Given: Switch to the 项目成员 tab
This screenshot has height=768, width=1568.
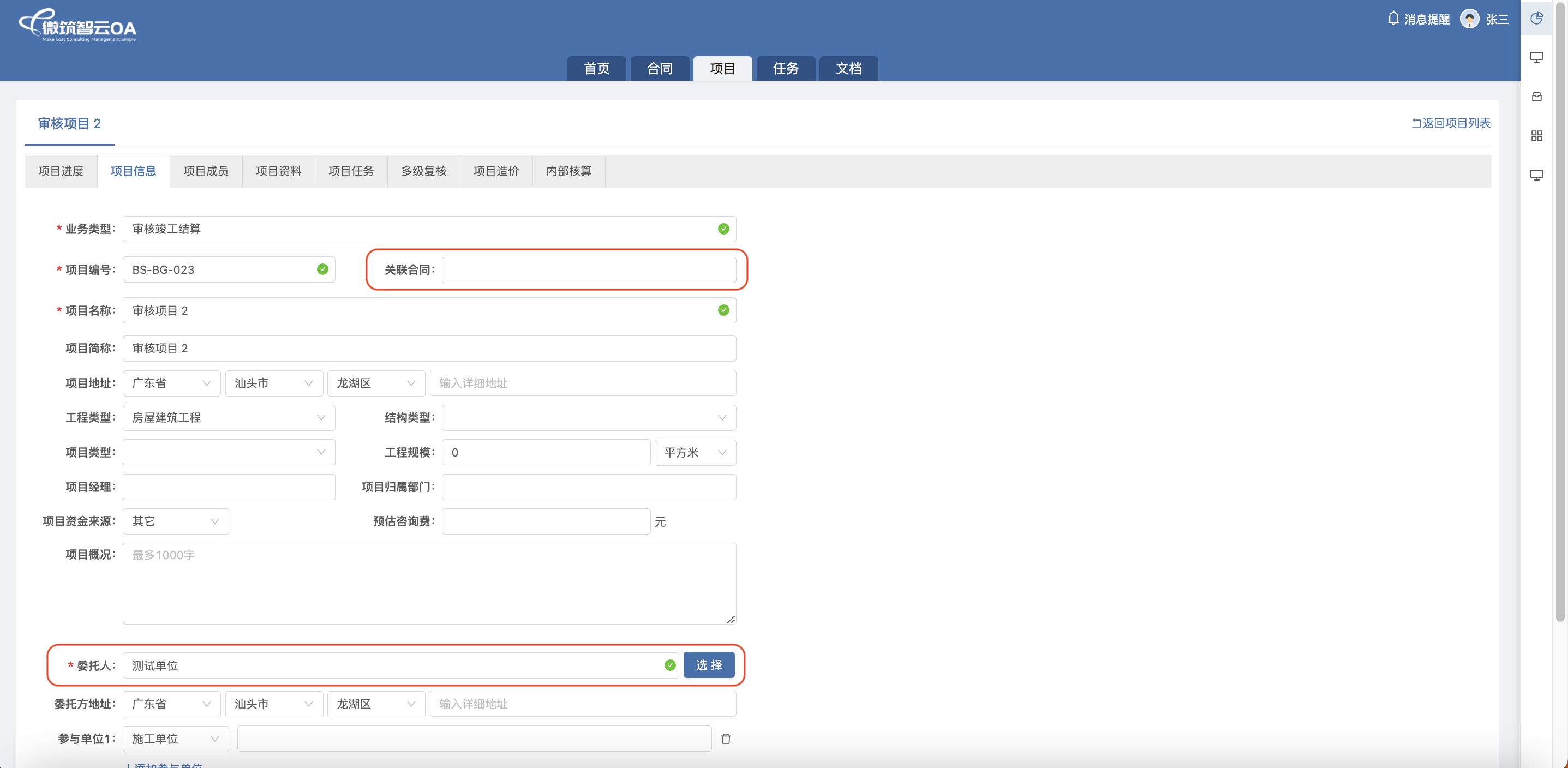Looking at the screenshot, I should point(206,171).
